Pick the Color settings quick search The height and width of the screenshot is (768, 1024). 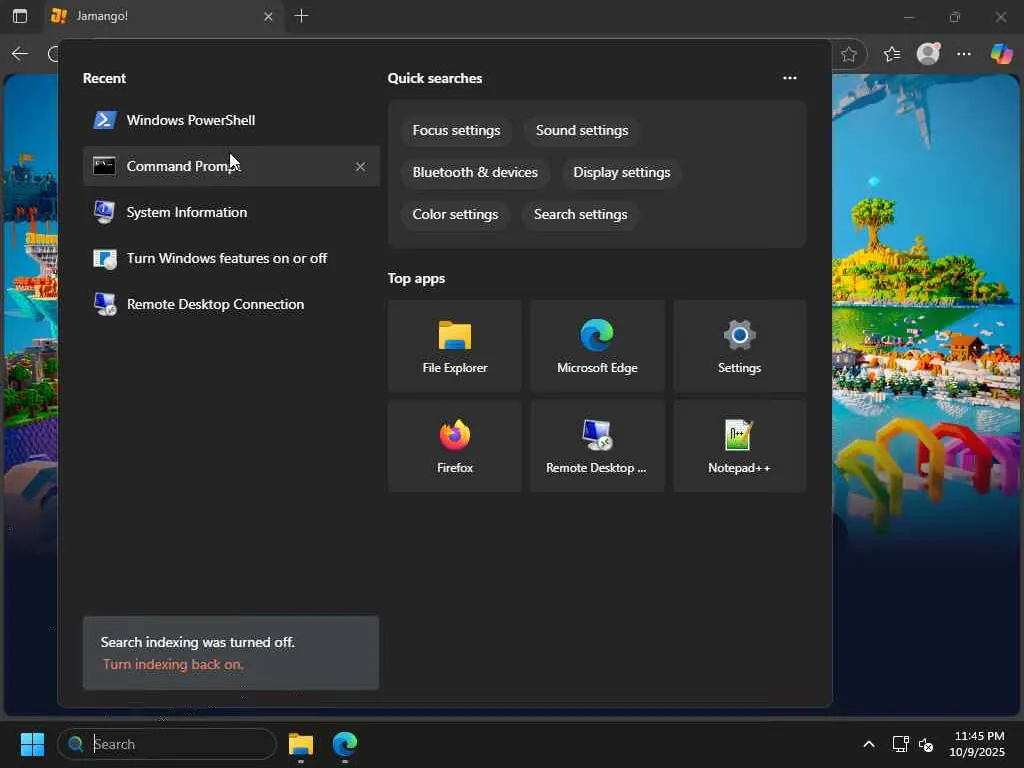coord(455,214)
